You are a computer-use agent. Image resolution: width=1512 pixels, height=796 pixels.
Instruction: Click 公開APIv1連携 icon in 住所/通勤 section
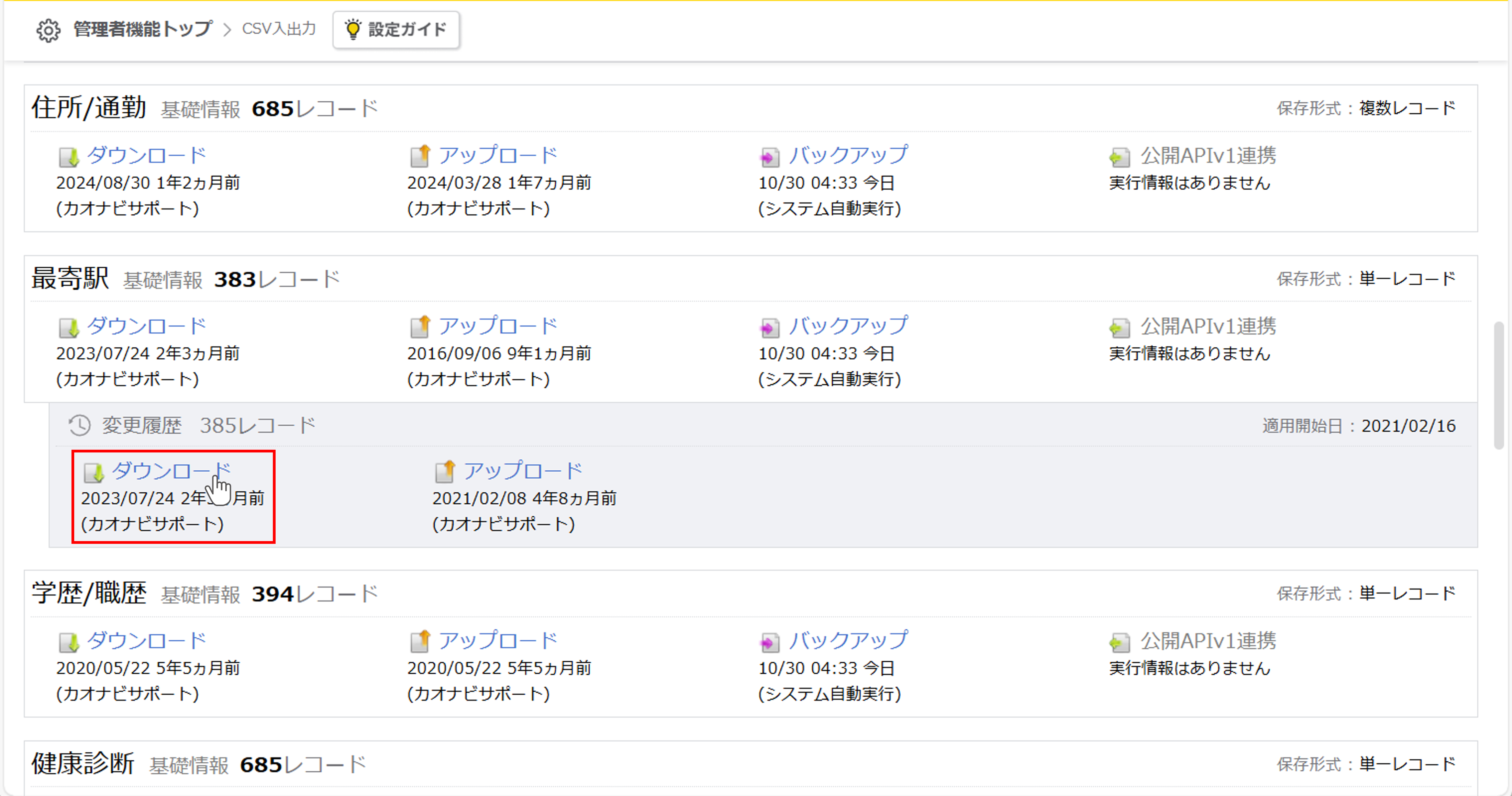(1119, 157)
